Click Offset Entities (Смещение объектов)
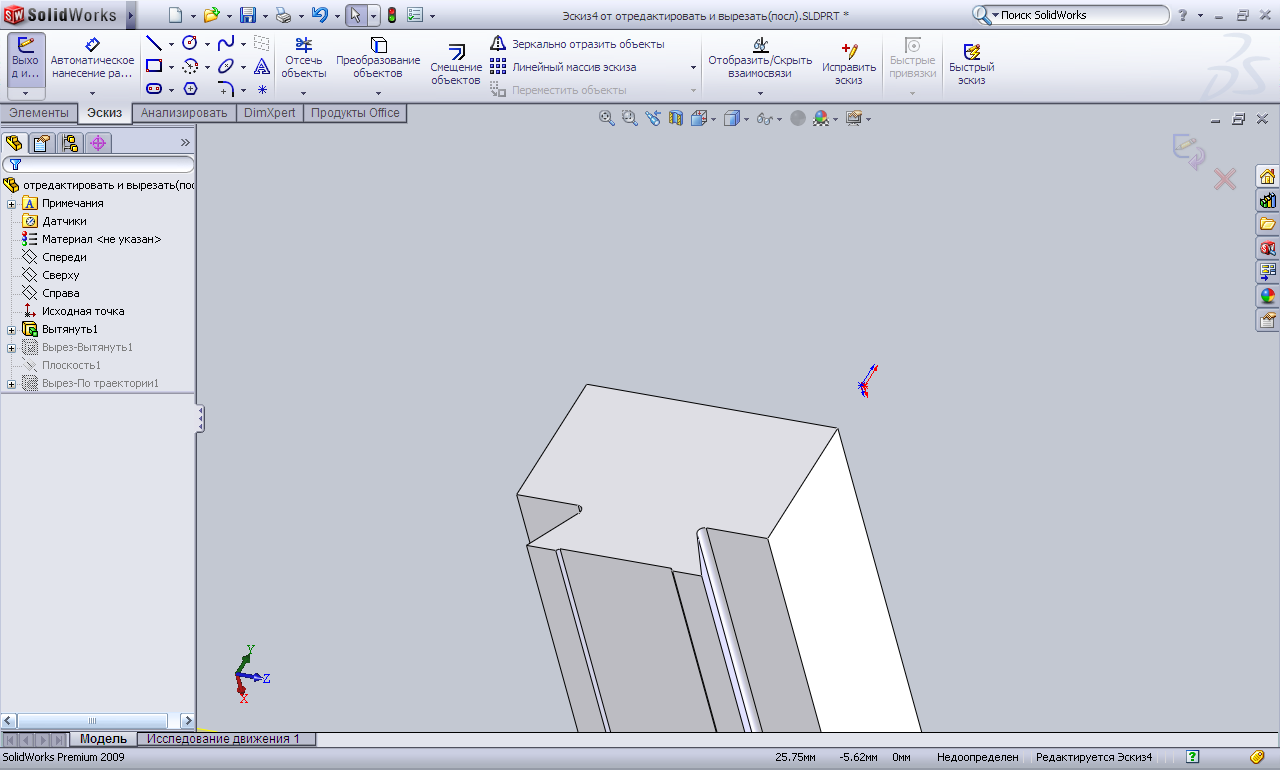The width and height of the screenshot is (1280, 770). click(x=456, y=65)
